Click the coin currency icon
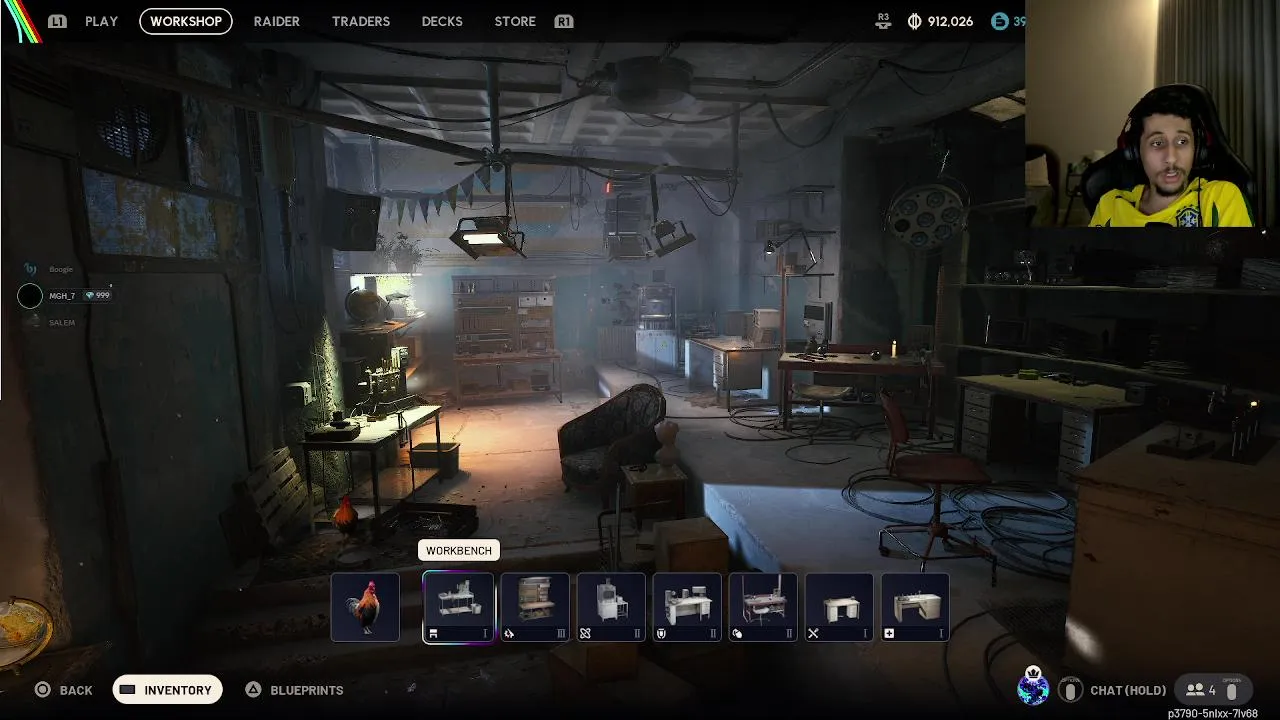 914,21
